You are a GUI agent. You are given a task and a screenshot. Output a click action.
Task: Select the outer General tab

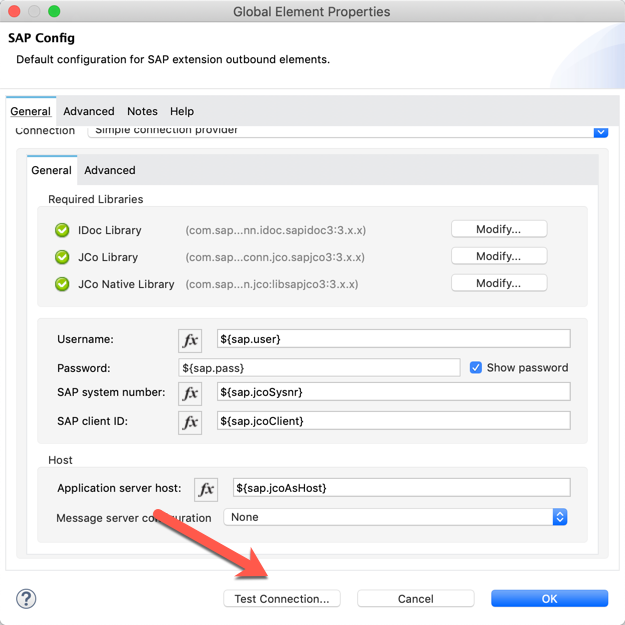point(30,111)
